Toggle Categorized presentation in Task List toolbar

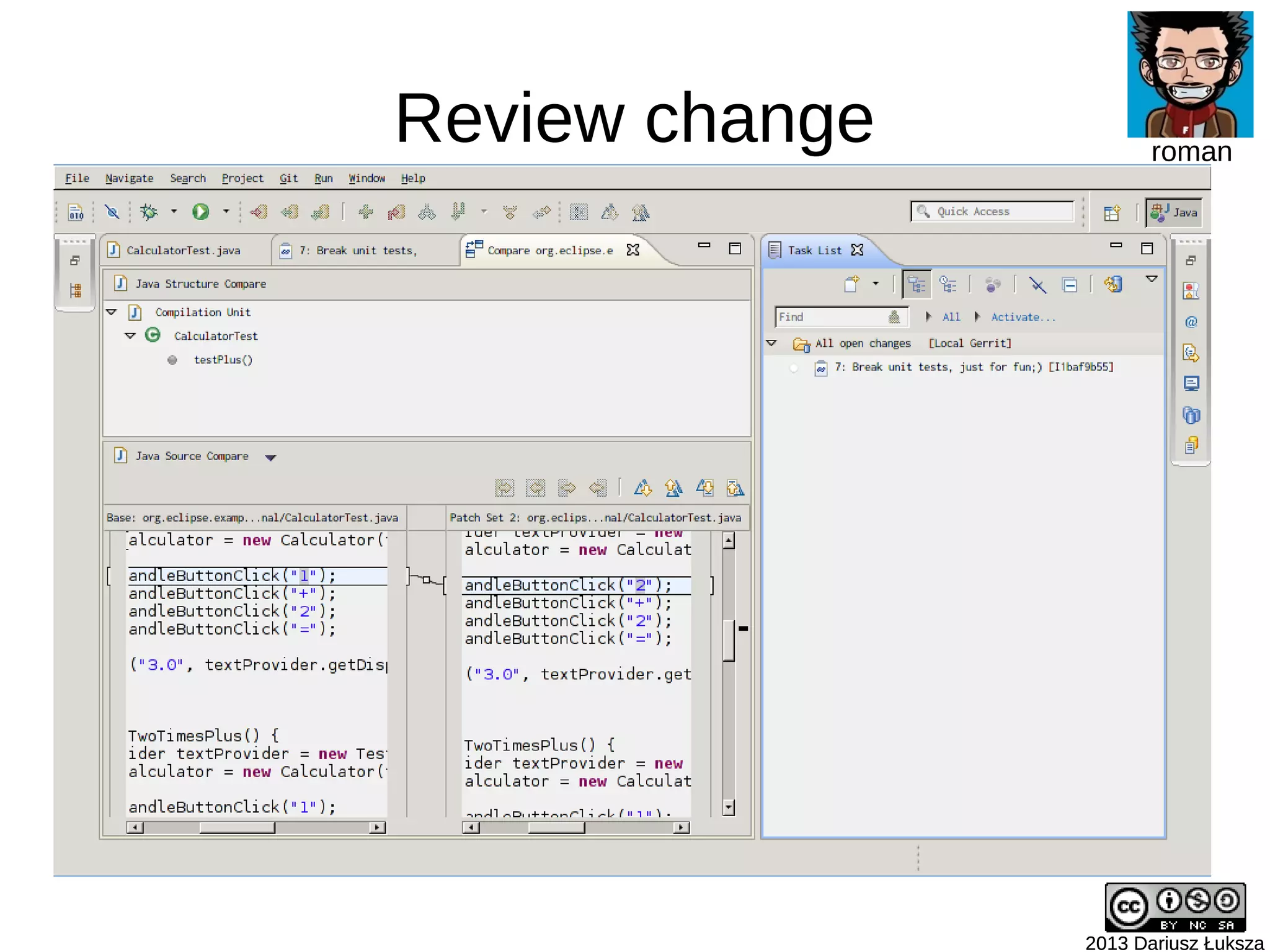coord(917,285)
